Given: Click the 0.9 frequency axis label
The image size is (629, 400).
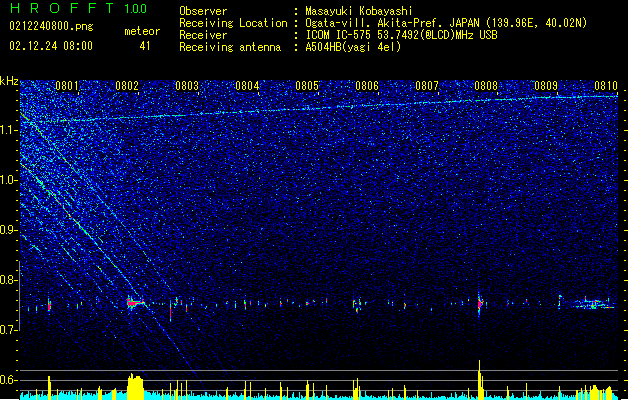Looking at the screenshot, I should pyautogui.click(x=9, y=230).
